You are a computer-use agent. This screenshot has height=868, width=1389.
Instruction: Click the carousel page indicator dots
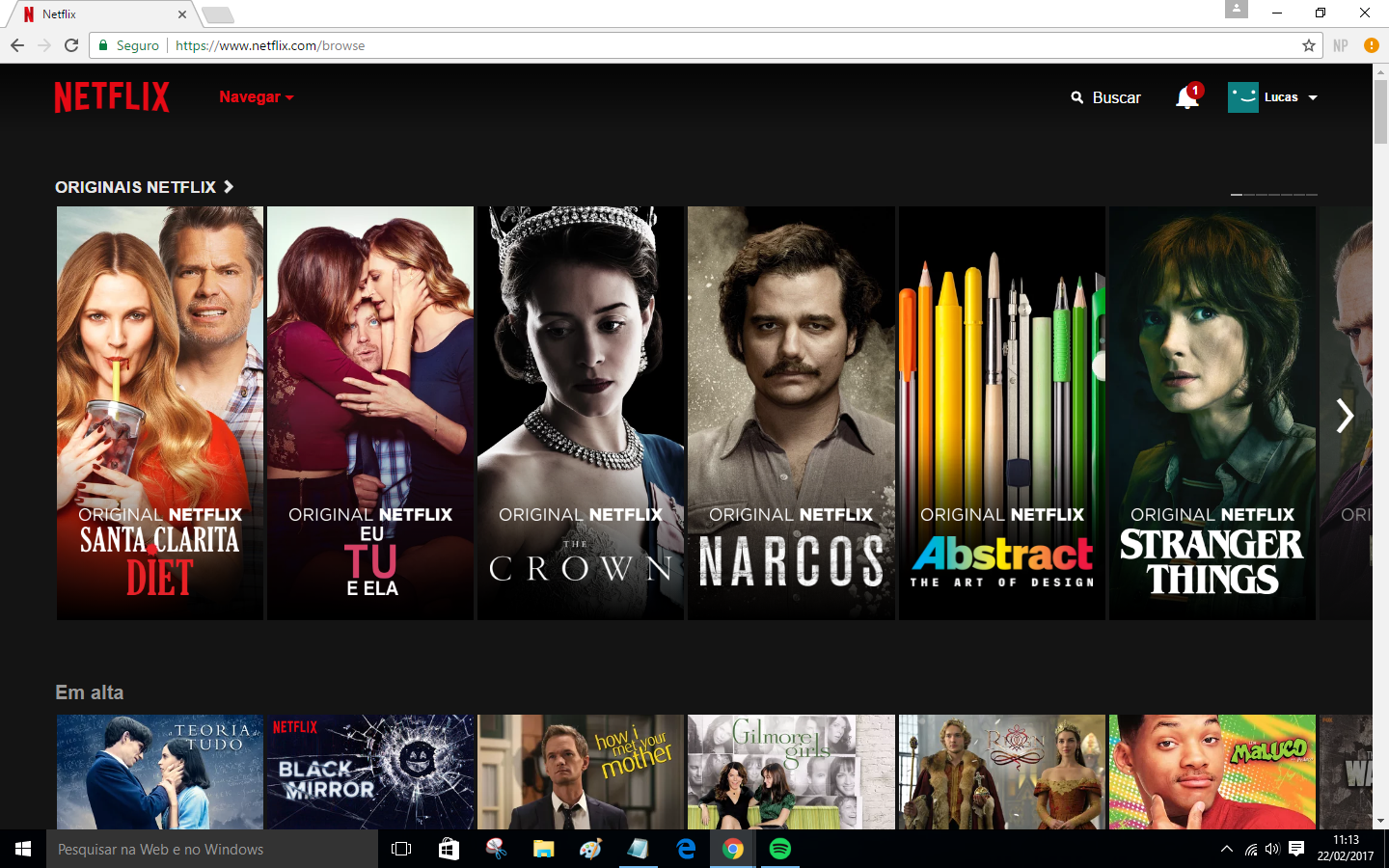[x=1274, y=195]
